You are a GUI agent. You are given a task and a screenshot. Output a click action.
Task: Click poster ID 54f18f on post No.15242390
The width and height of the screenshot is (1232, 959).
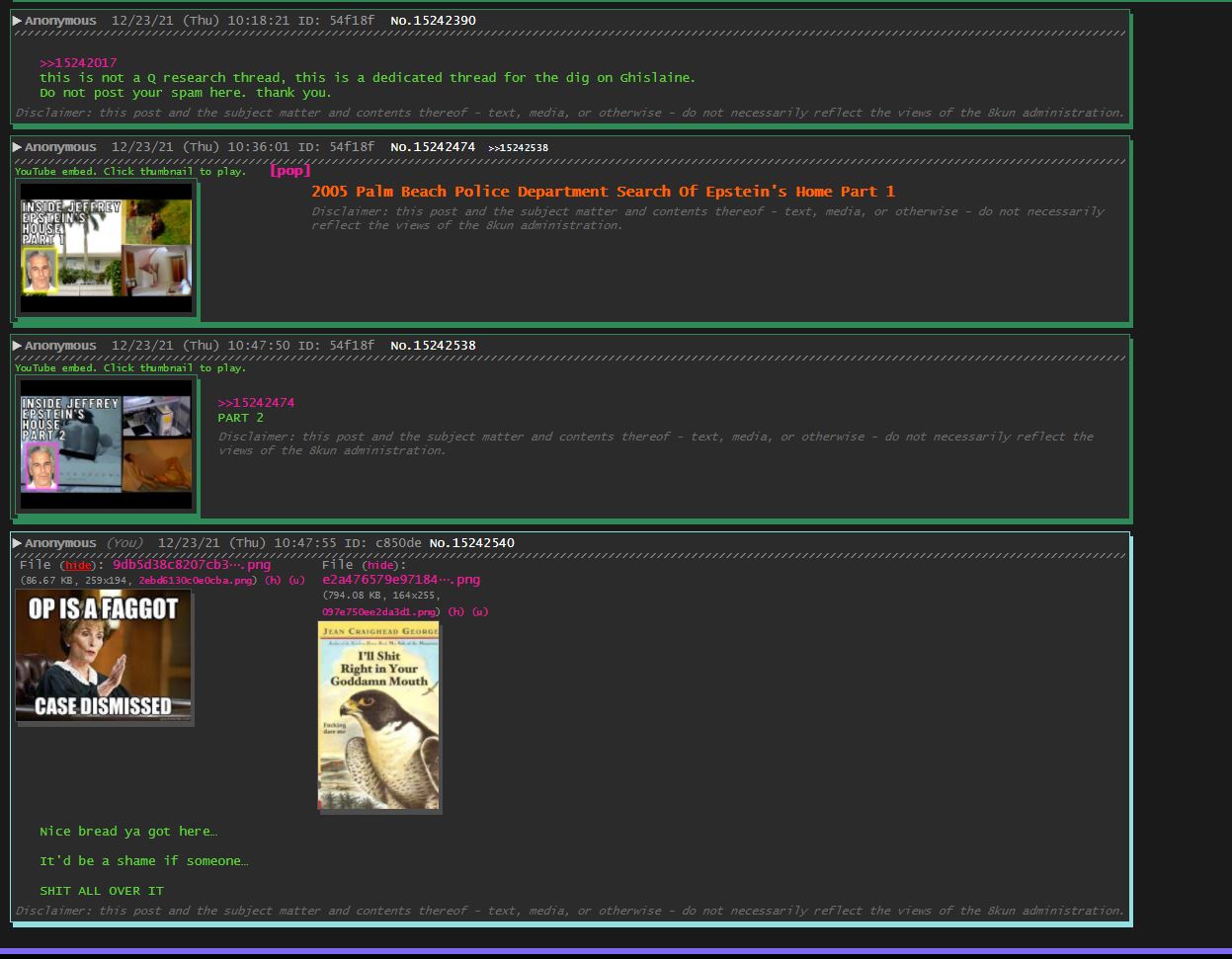pos(352,21)
